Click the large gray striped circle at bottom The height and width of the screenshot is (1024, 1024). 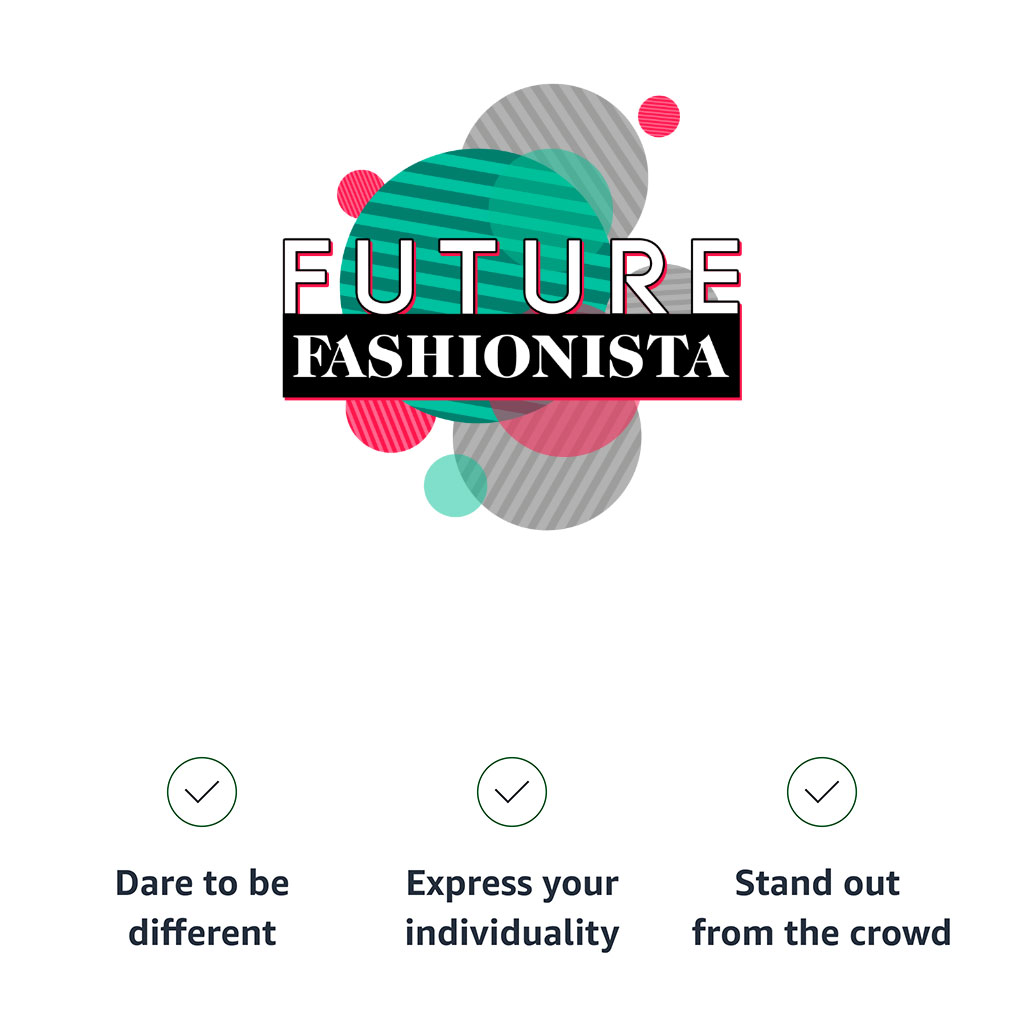click(560, 490)
